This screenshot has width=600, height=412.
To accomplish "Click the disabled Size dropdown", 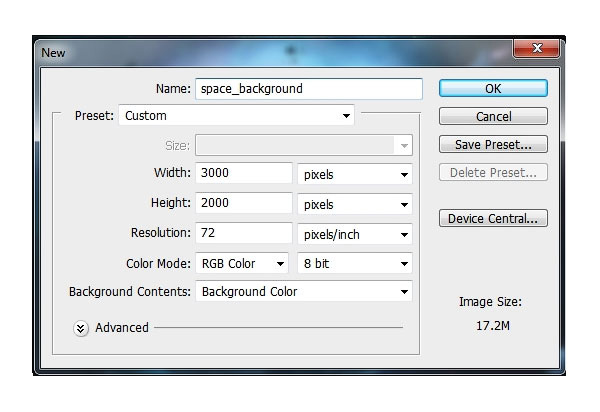I will click(304, 145).
